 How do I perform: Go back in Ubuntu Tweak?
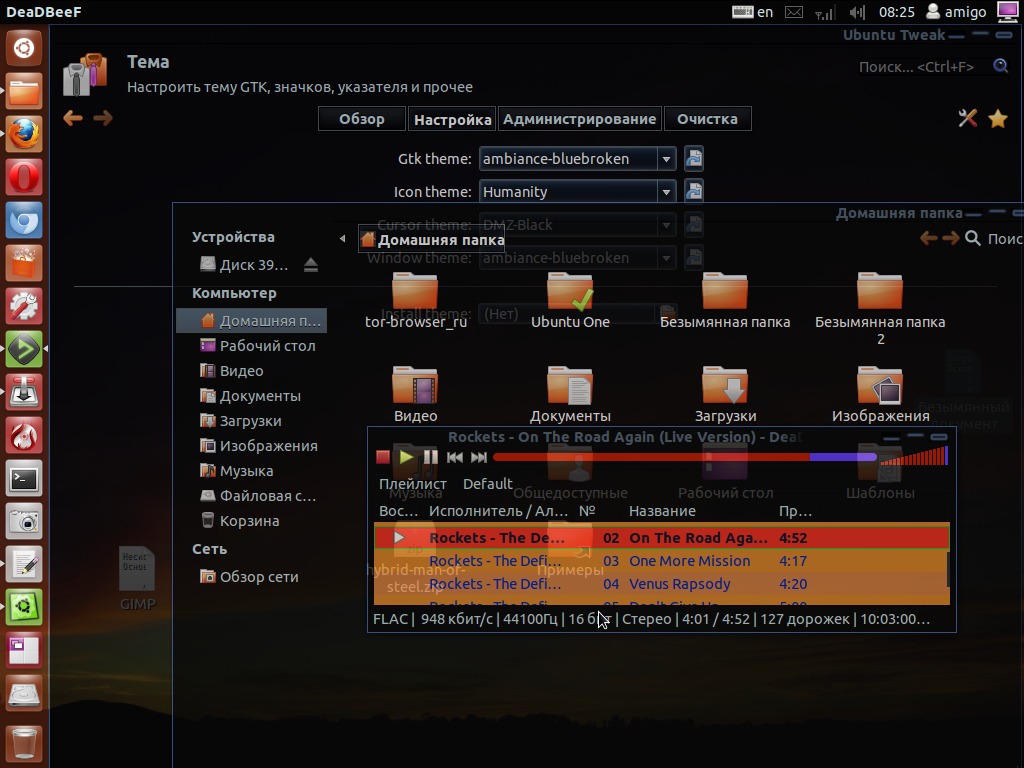pos(72,118)
